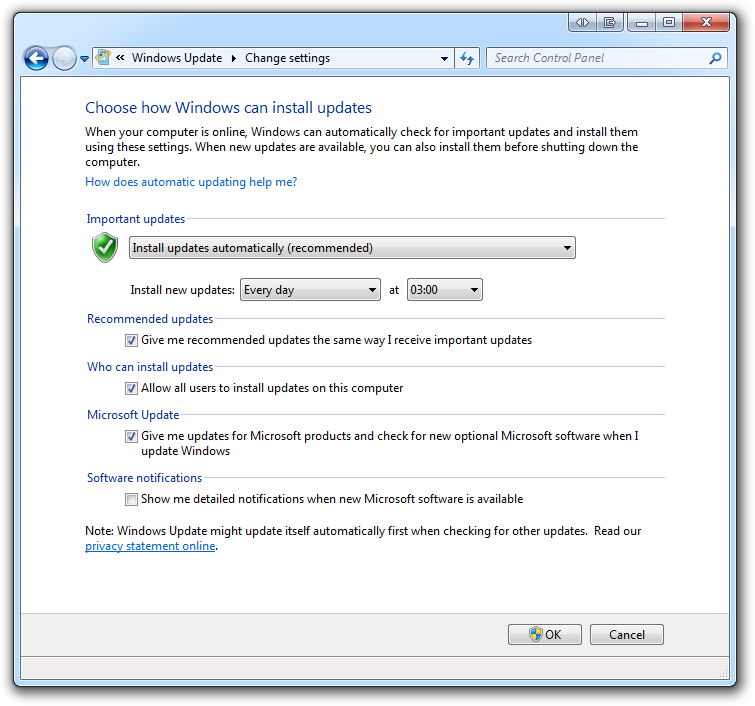Minimize the Change settings window

[642, 22]
